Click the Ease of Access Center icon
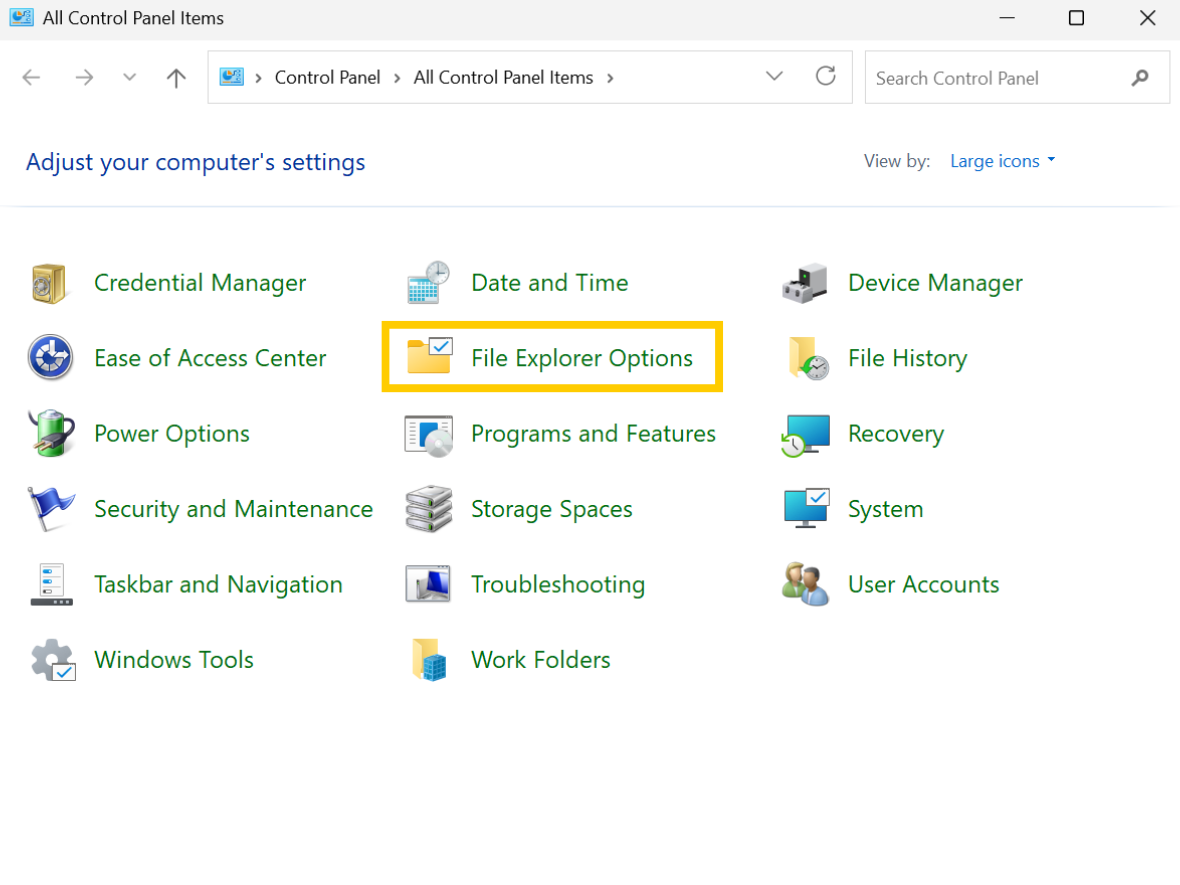This screenshot has width=1180, height=885. pos(50,357)
